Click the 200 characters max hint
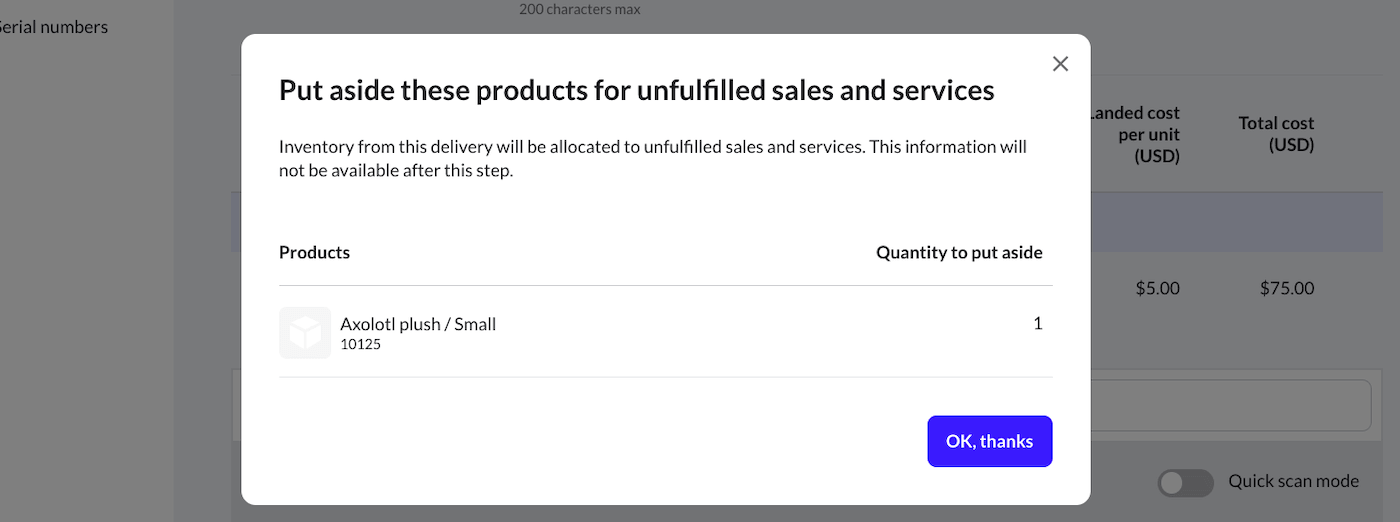The height and width of the screenshot is (522, 1400). coord(580,9)
